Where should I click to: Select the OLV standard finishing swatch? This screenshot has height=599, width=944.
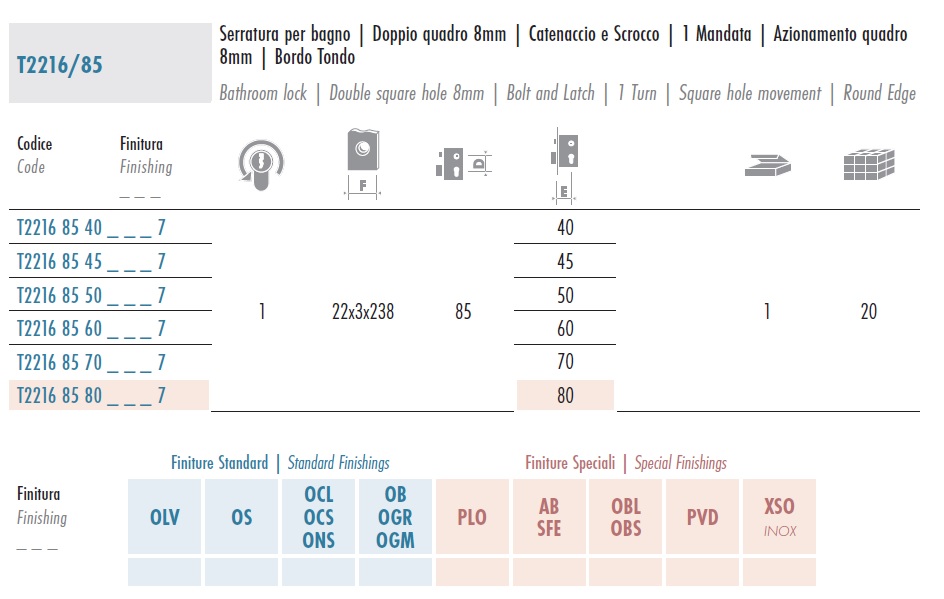[164, 517]
